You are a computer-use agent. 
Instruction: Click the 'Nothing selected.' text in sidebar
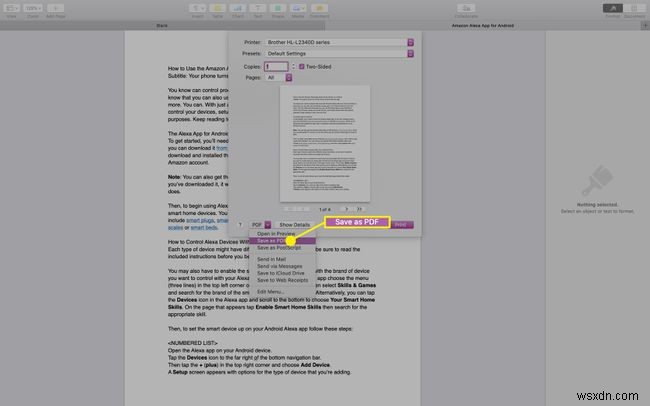pyautogui.click(x=597, y=205)
